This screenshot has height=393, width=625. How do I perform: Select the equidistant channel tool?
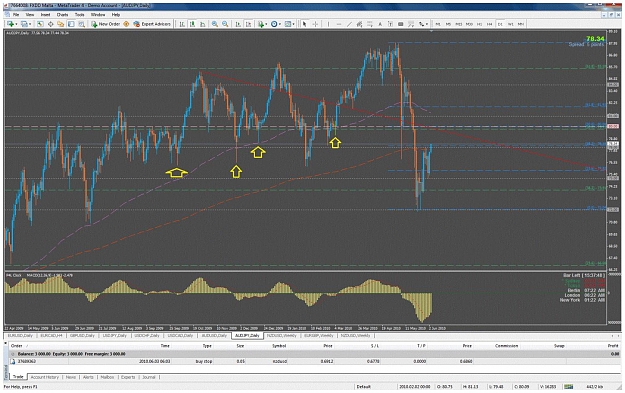[x=359, y=24]
